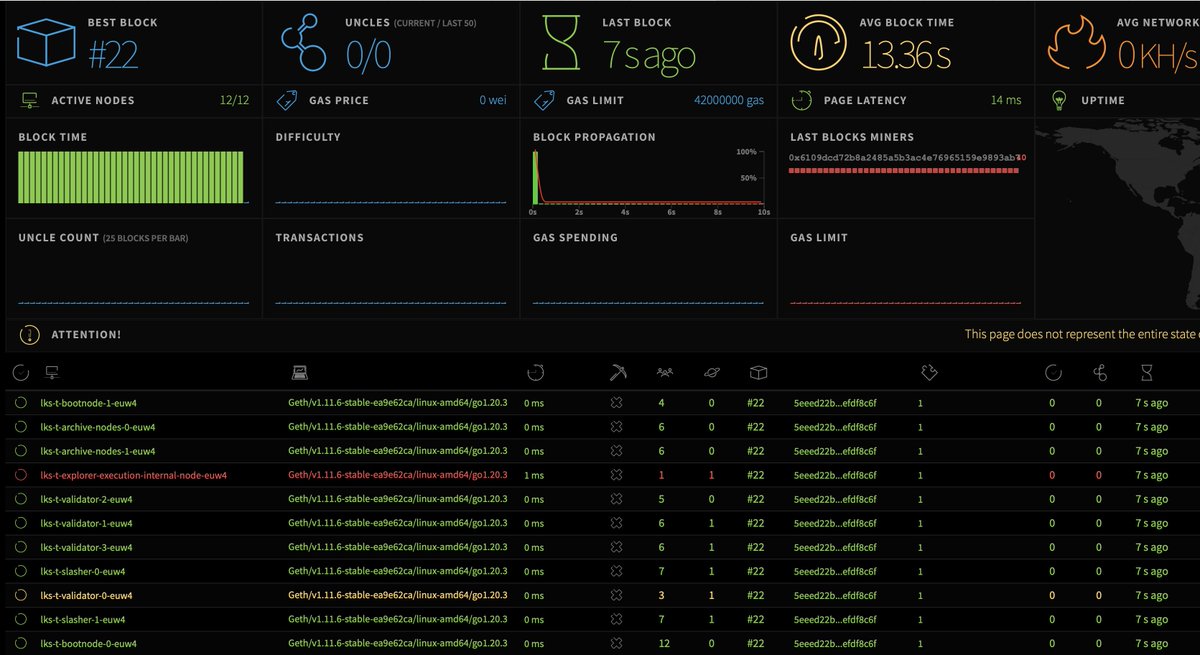Click the Page Latency value 14 ms

(1006, 100)
